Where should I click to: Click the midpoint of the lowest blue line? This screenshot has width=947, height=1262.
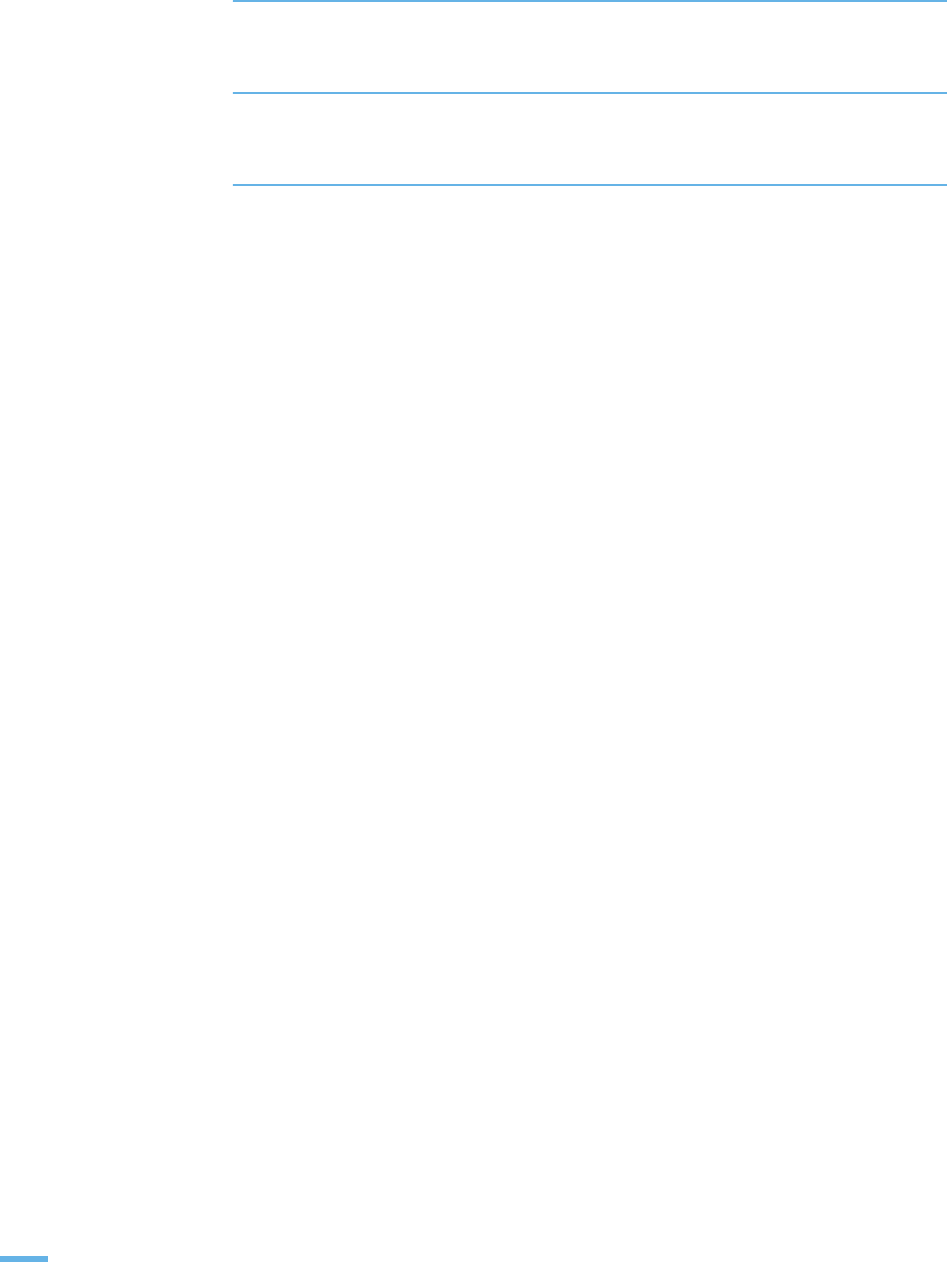[x=589, y=184]
